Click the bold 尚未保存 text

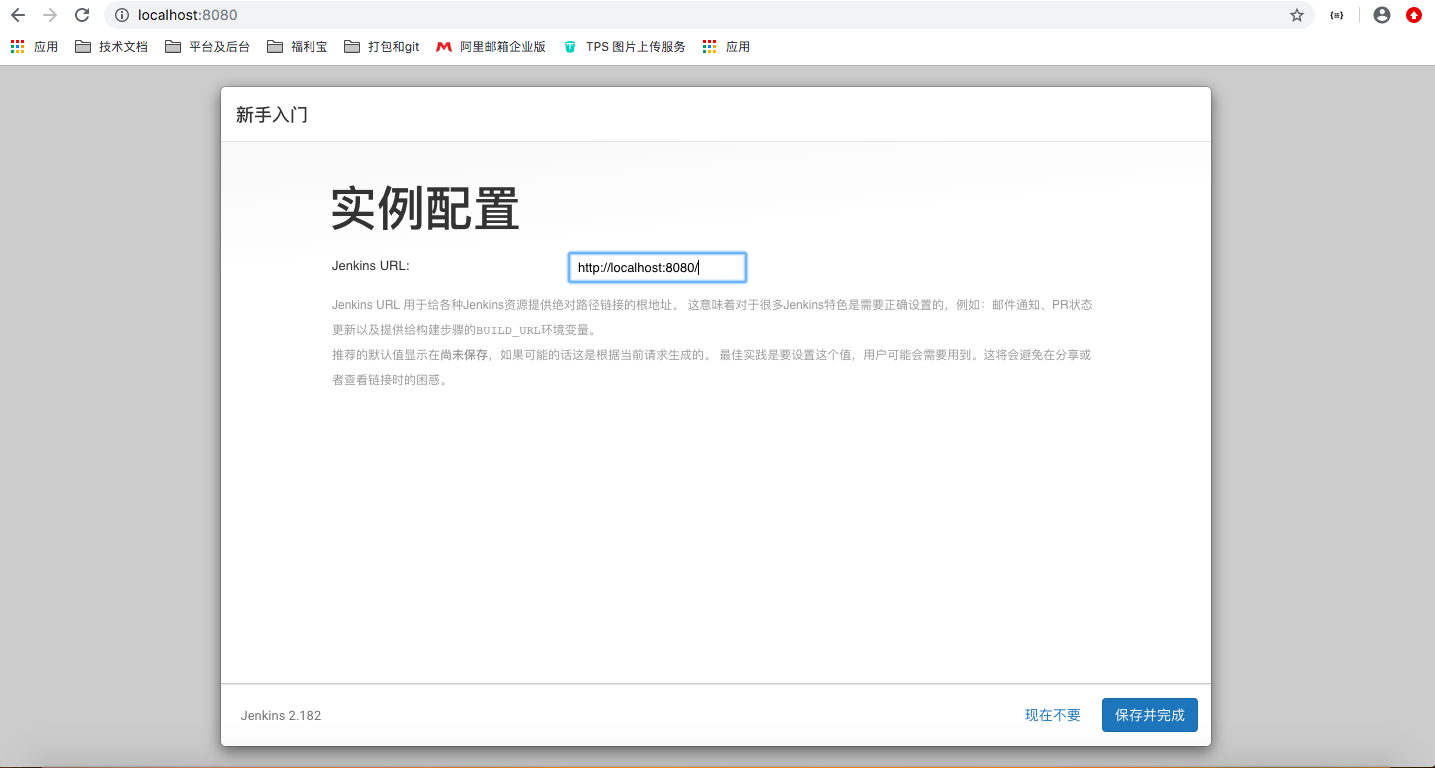tap(464, 355)
